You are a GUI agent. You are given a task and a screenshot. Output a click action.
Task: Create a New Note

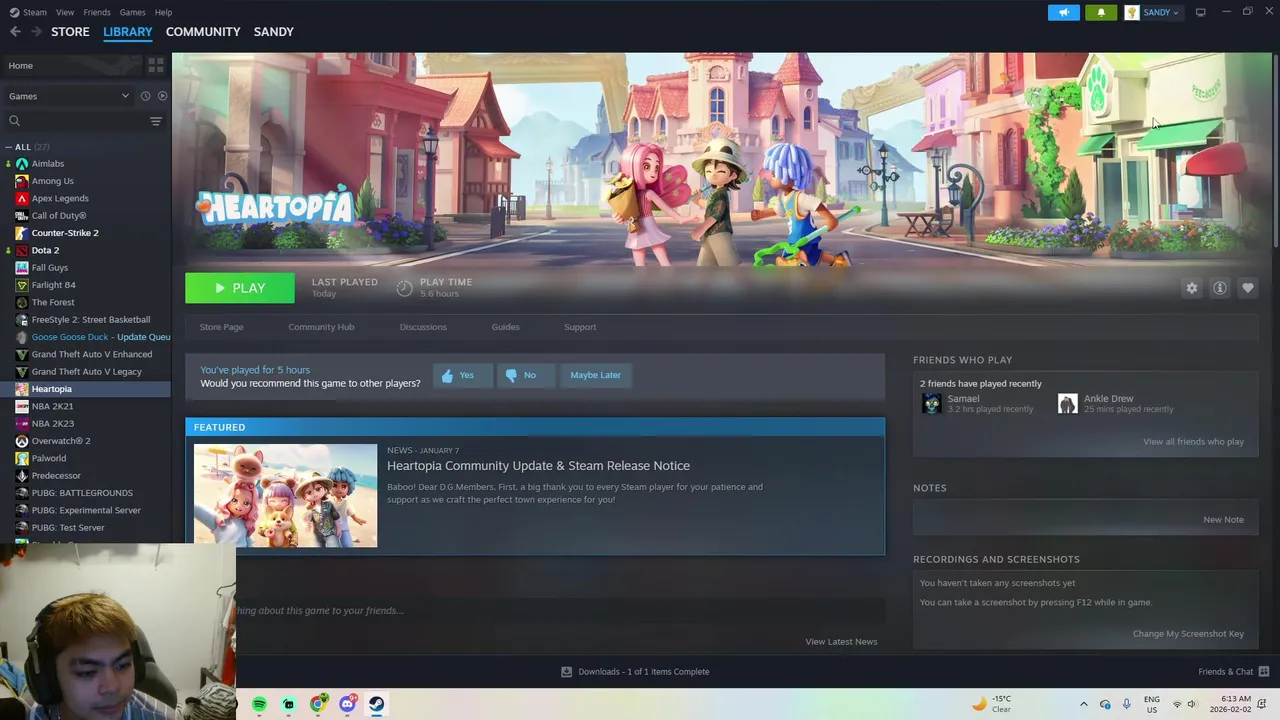[x=1223, y=520]
